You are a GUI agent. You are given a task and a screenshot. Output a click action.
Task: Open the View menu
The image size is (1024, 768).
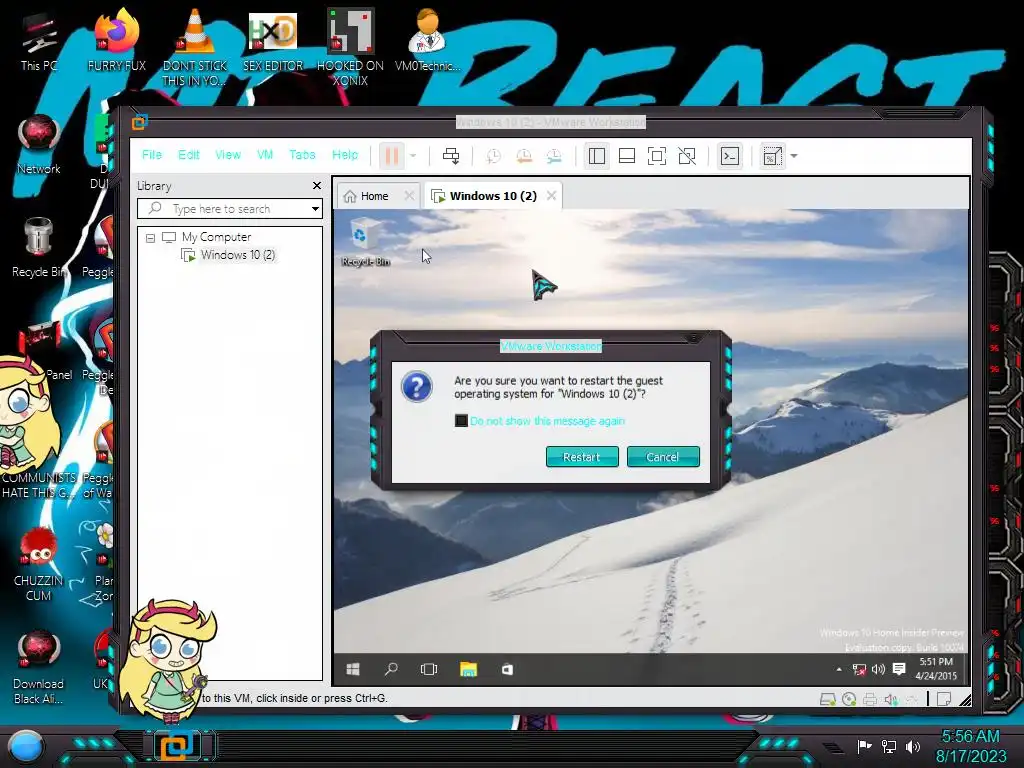pyautogui.click(x=228, y=155)
